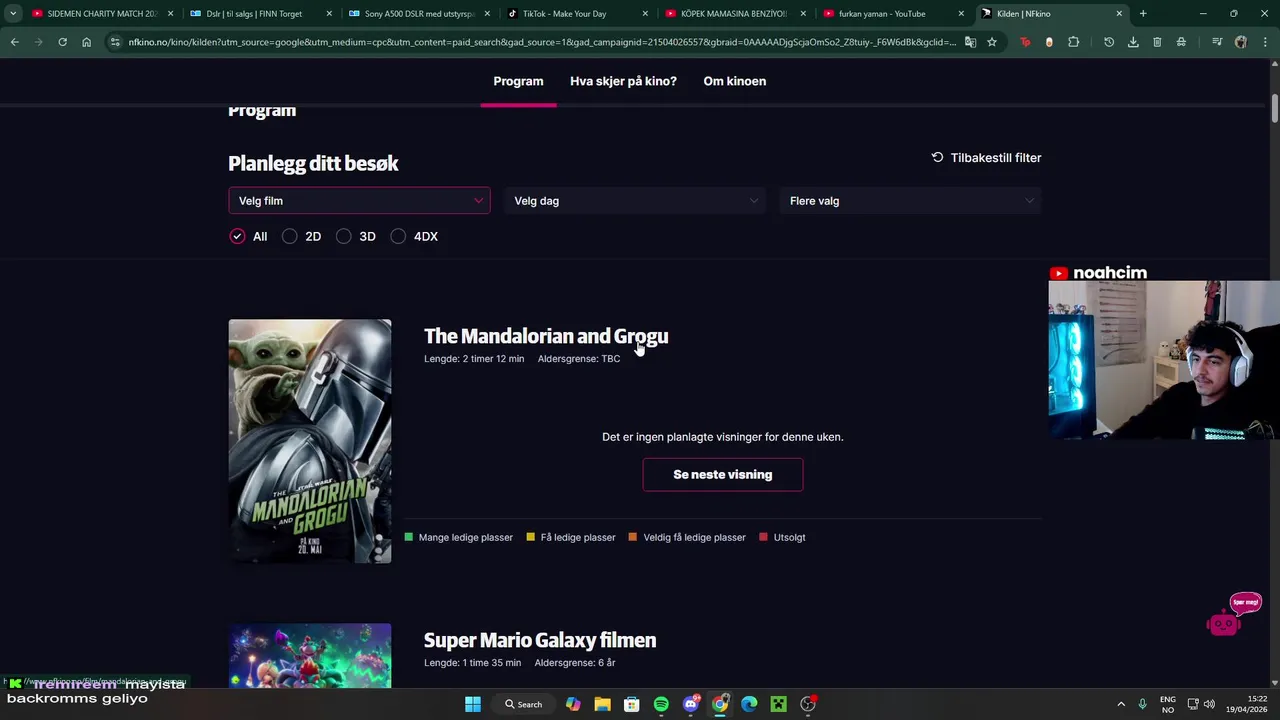Click the incognito hat-and-glasses toolbar icon
This screenshot has height=720, width=1280.
(x=1181, y=42)
